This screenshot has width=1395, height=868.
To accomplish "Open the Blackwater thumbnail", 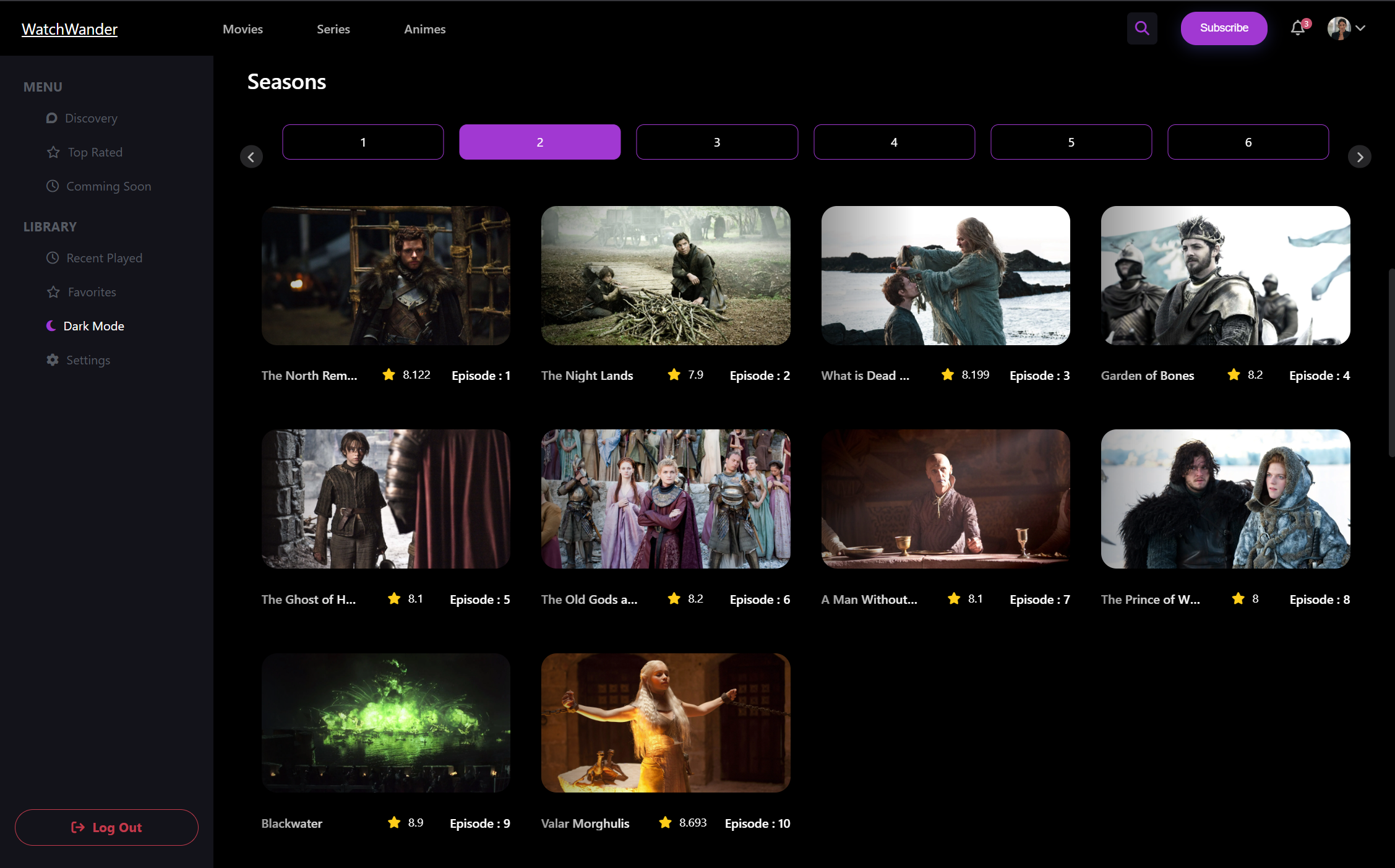I will (x=385, y=723).
